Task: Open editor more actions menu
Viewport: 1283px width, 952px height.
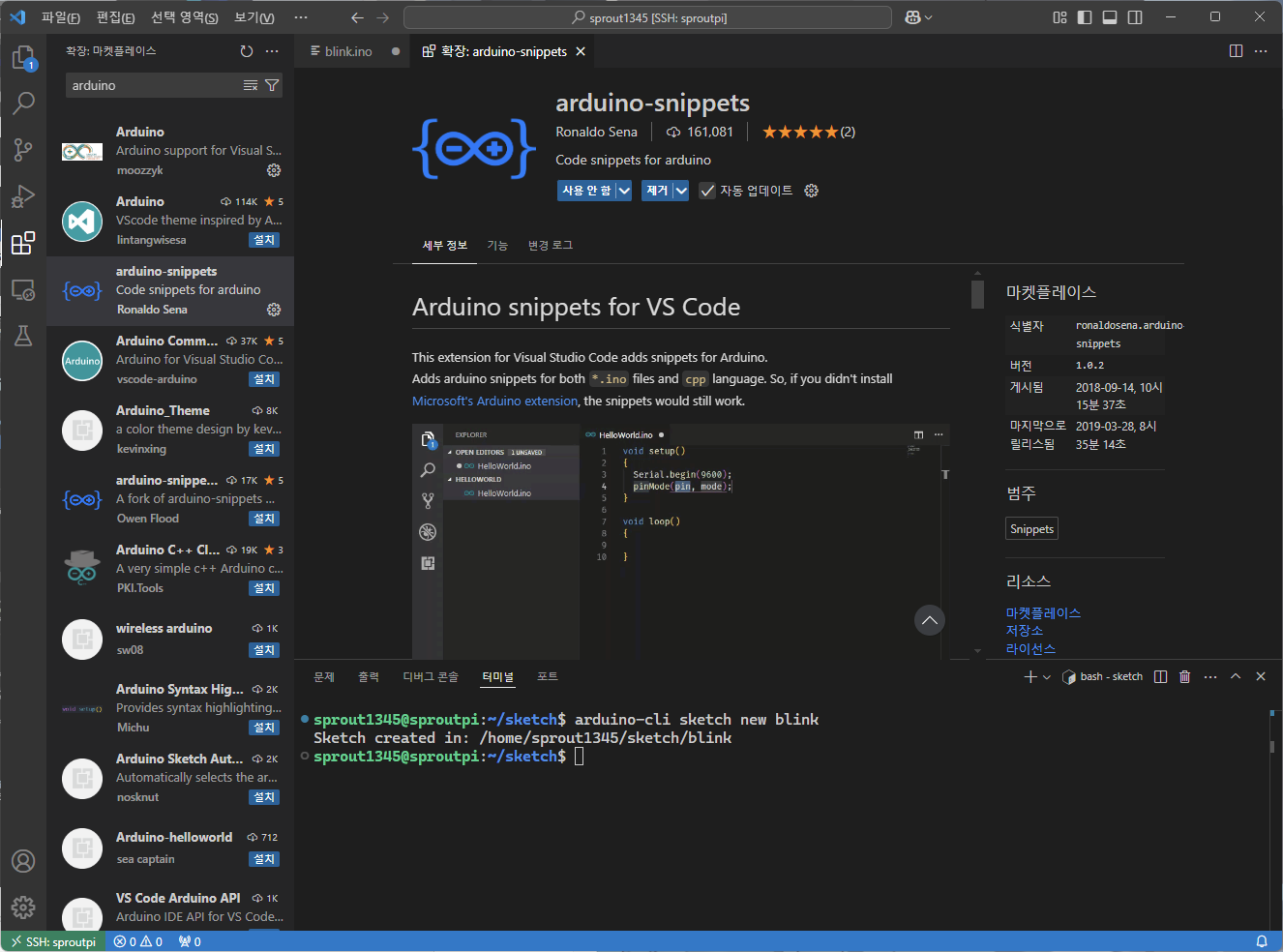Action: click(x=1261, y=51)
